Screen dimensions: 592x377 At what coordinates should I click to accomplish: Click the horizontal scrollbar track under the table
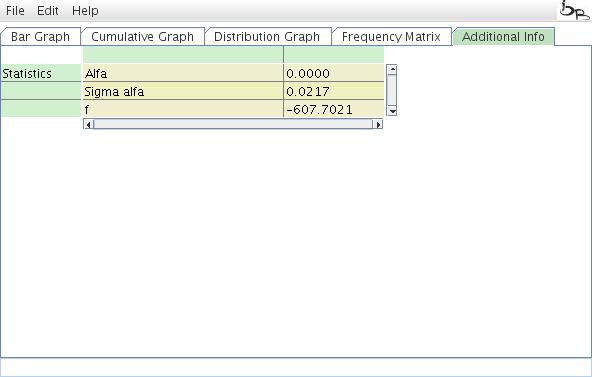click(233, 124)
